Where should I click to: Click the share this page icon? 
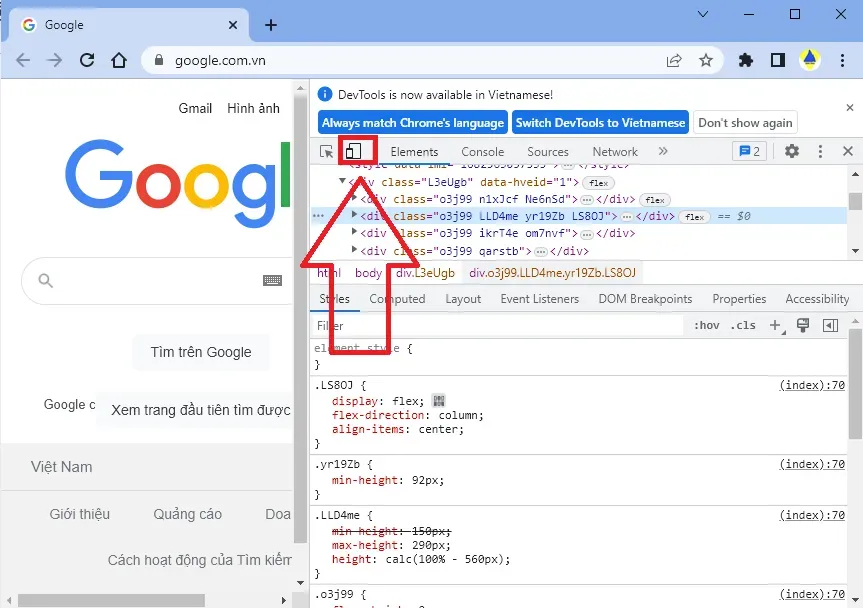tap(674, 61)
